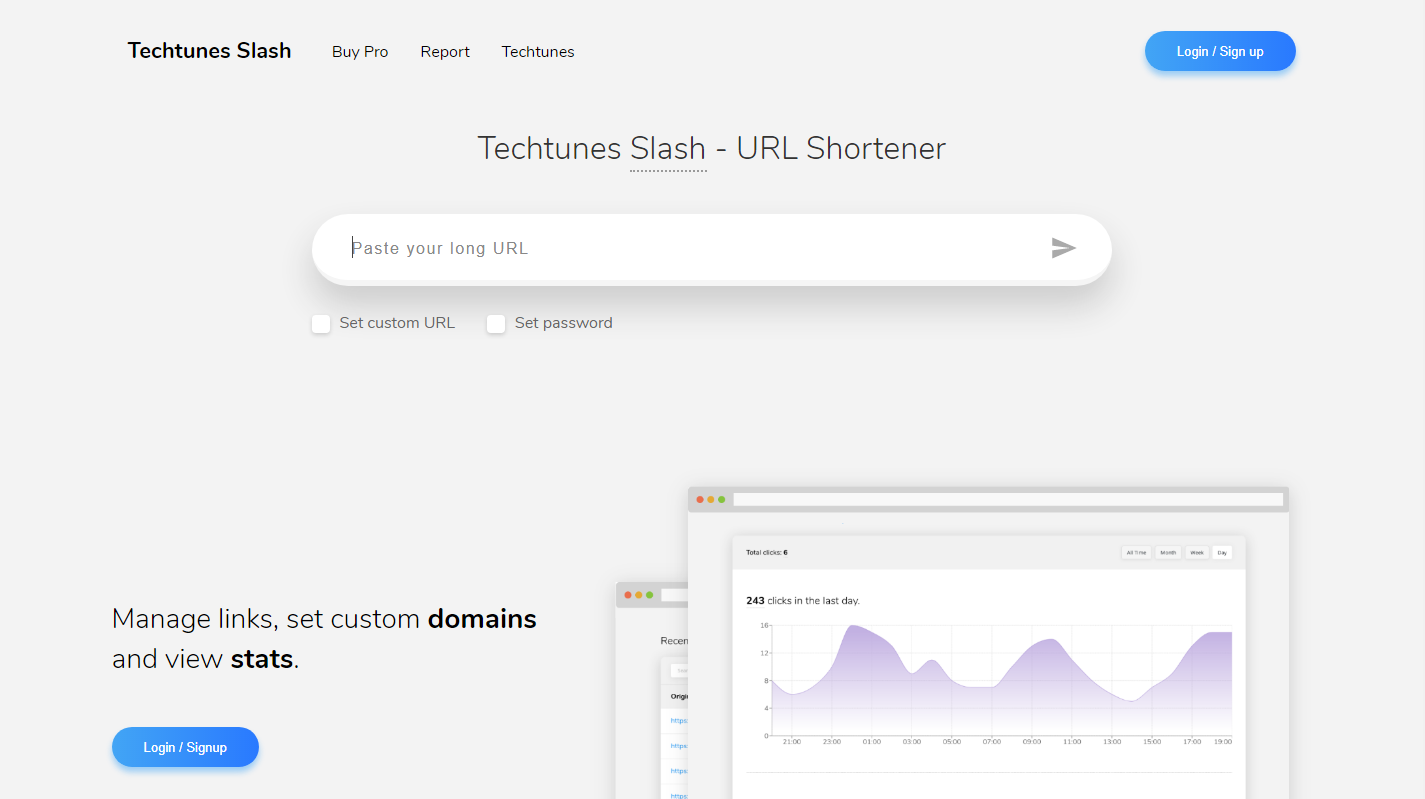Screen dimensions: 1425x799
Task: Click the "Total clicks: 6" label
Action: 767,552
